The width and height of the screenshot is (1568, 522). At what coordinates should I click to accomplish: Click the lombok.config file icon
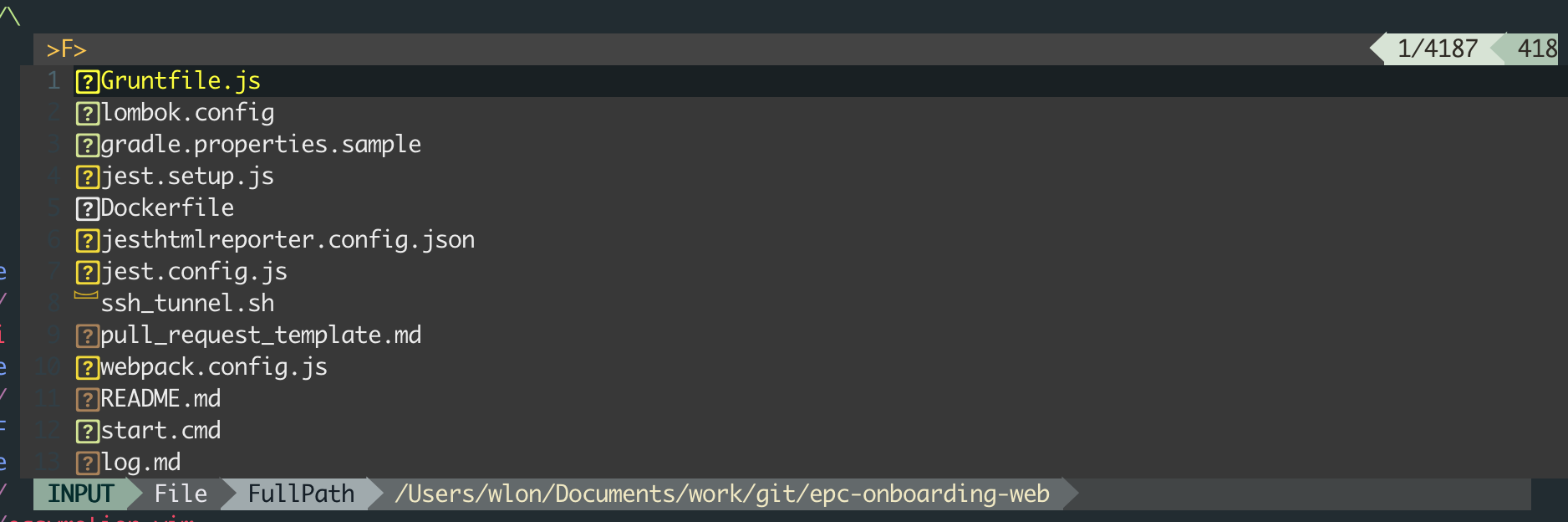coord(86,112)
